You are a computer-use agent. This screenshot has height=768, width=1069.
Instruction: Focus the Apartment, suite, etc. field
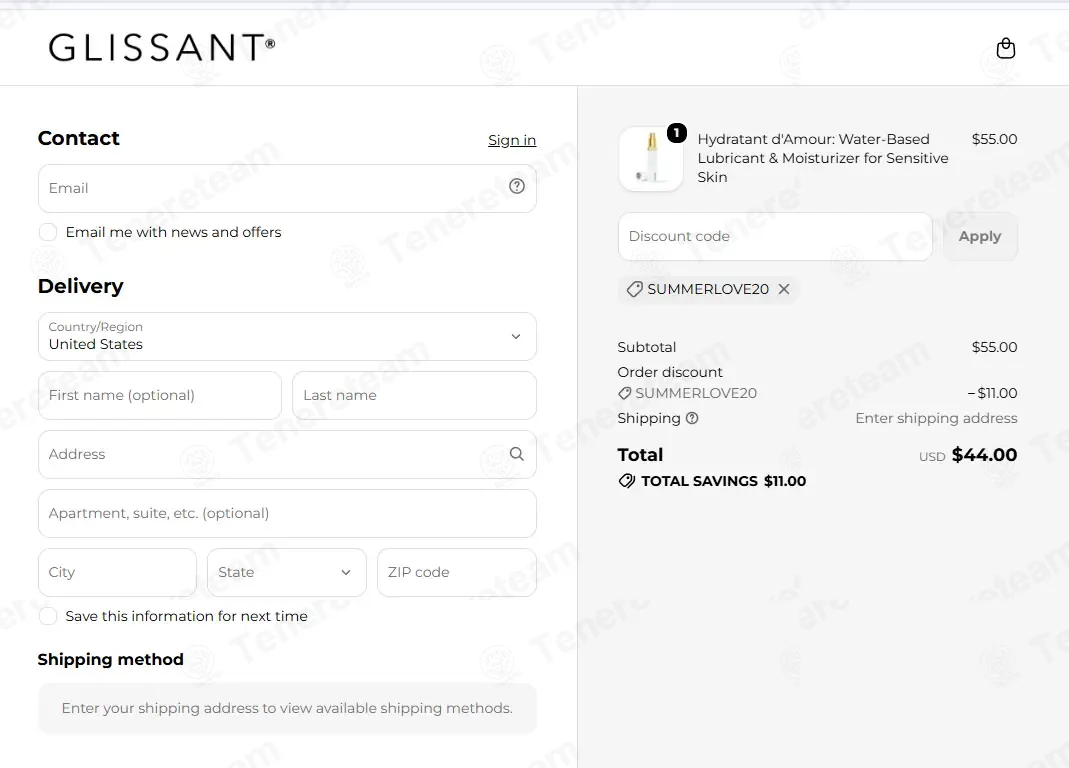(x=287, y=514)
